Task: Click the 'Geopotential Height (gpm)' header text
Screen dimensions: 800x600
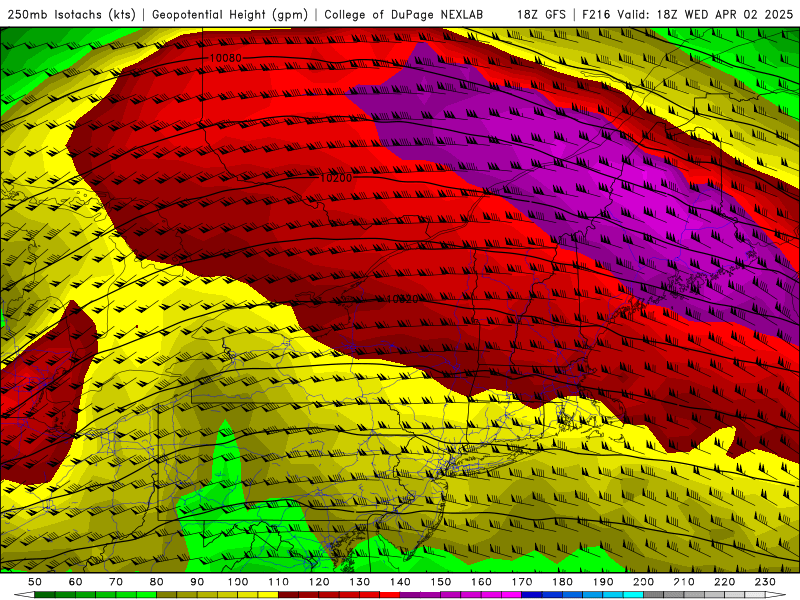Action: pyautogui.click(x=230, y=15)
